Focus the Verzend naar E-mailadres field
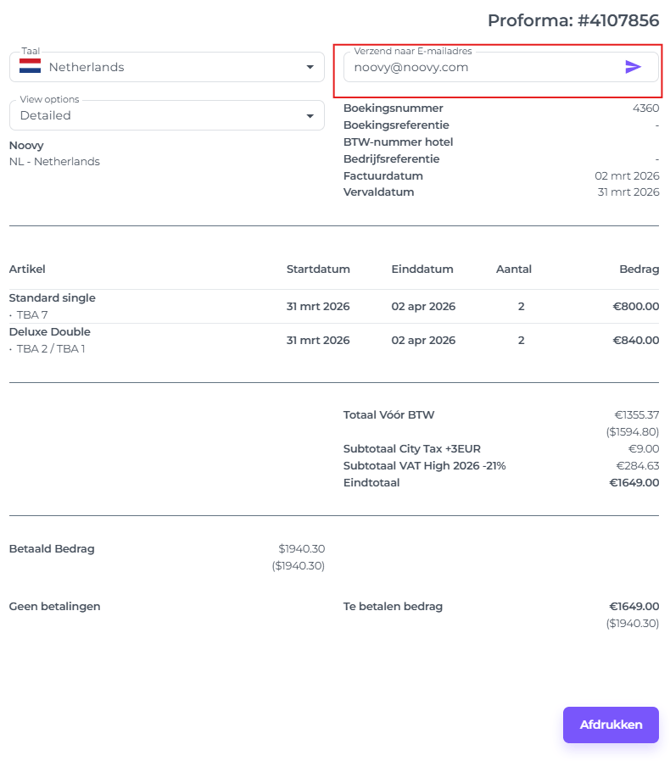Screen dimensions: 670x761 click(480, 67)
